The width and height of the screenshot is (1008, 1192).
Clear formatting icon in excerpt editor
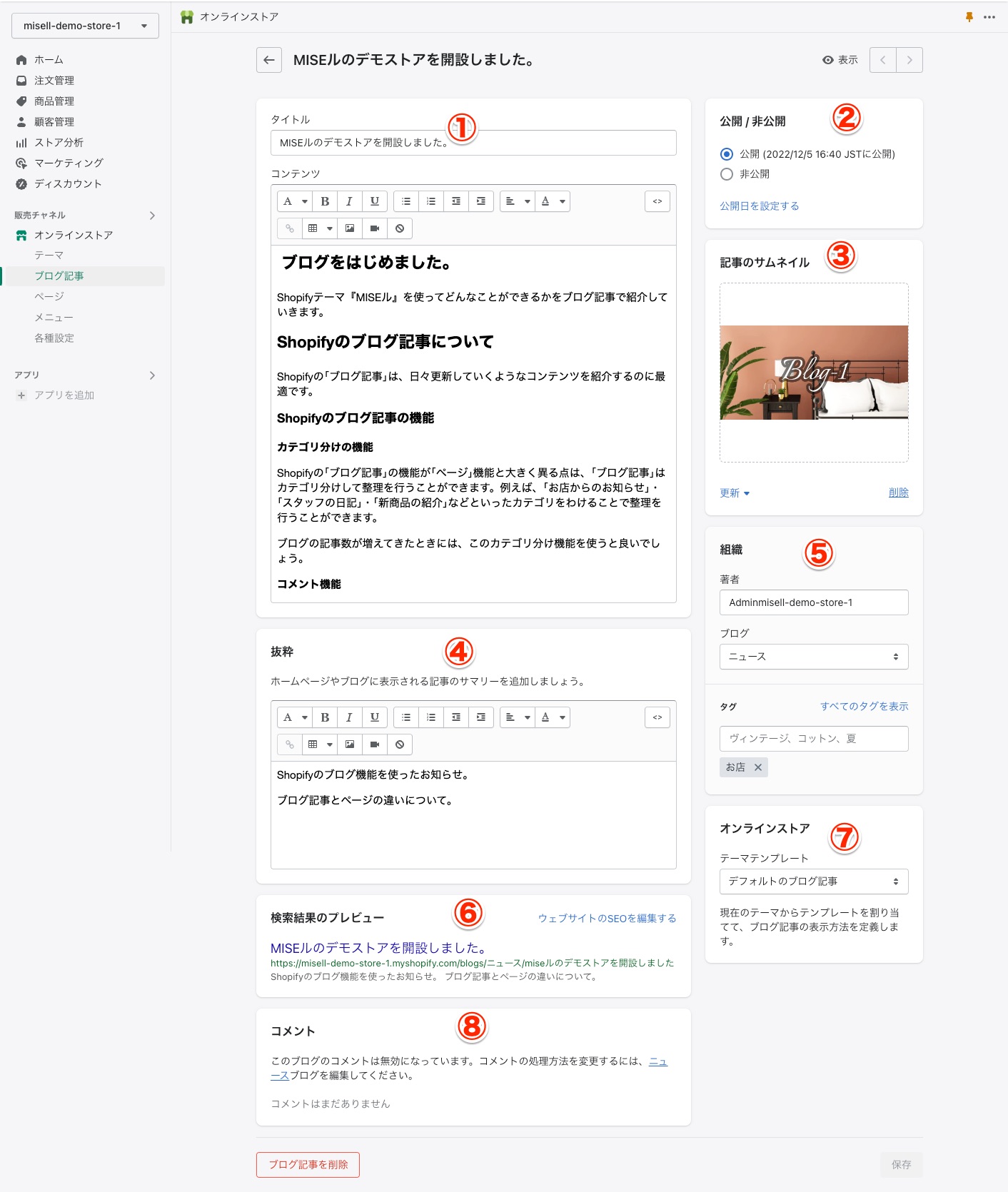point(400,744)
